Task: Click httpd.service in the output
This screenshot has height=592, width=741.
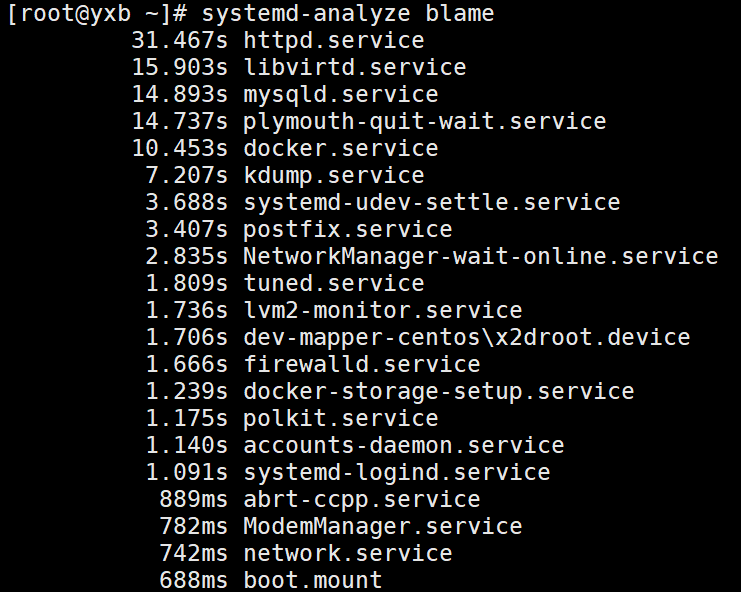Action: pyautogui.click(x=334, y=41)
